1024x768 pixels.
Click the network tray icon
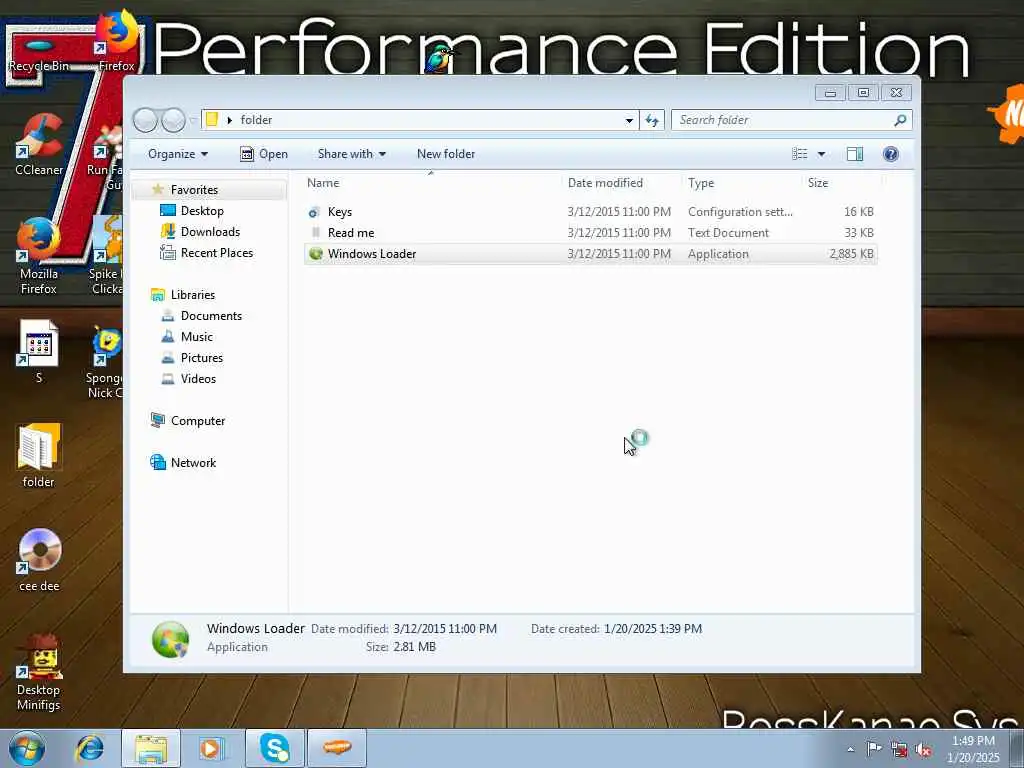(x=899, y=749)
